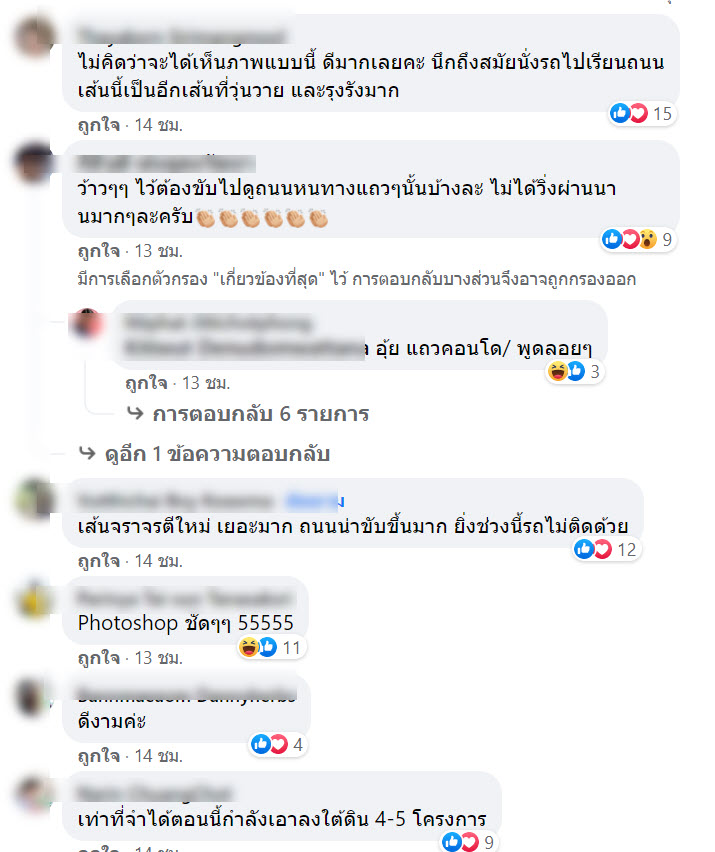Open the 11 reactions on the Photoshop comment
The image size is (715, 852).
pos(270,647)
